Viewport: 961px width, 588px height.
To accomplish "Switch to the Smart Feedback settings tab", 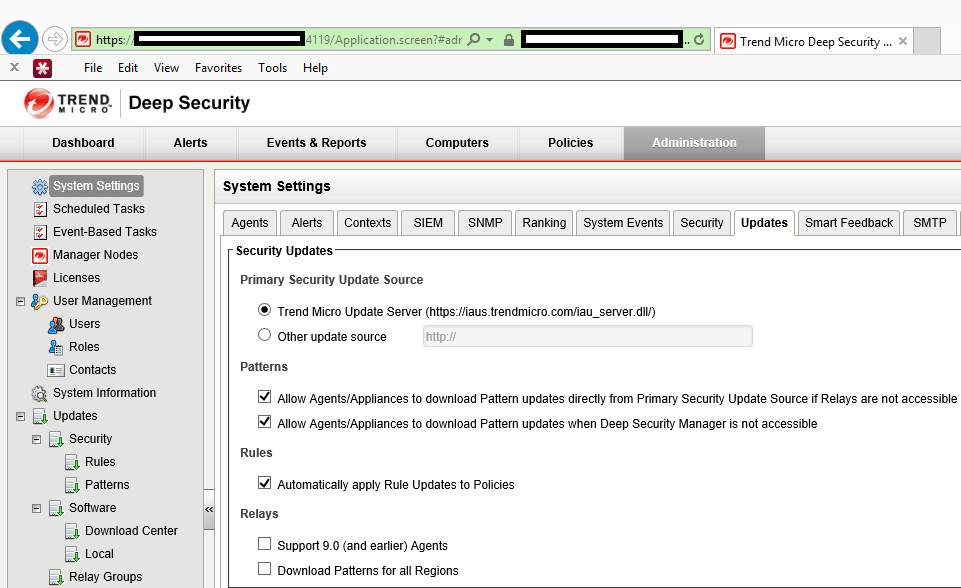I will click(849, 223).
